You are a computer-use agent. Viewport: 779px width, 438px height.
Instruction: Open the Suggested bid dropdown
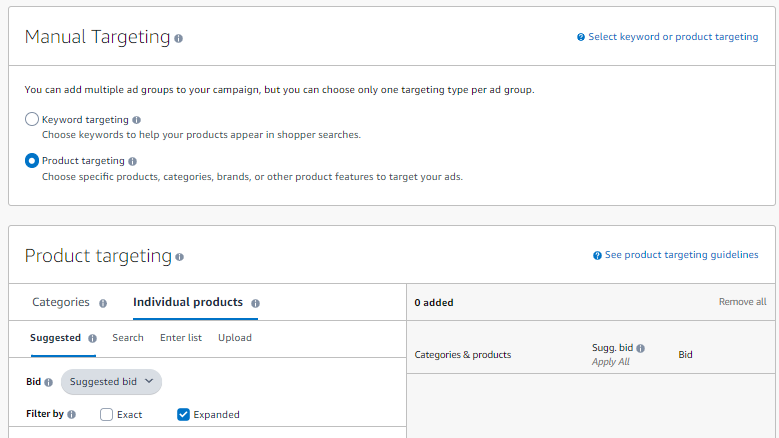111,382
